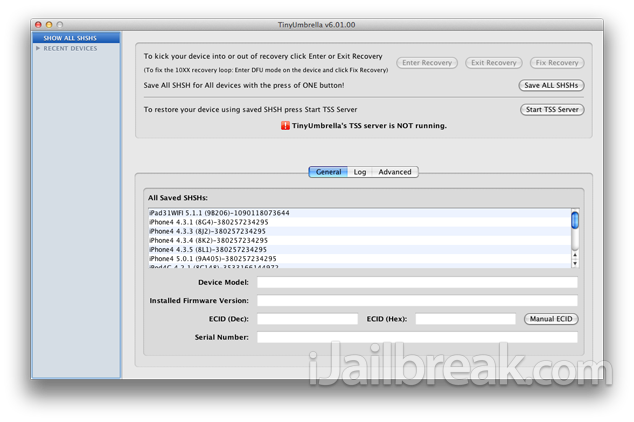Click the SHSH list scroll down arrow
634x422 pixels.
click(x=575, y=264)
